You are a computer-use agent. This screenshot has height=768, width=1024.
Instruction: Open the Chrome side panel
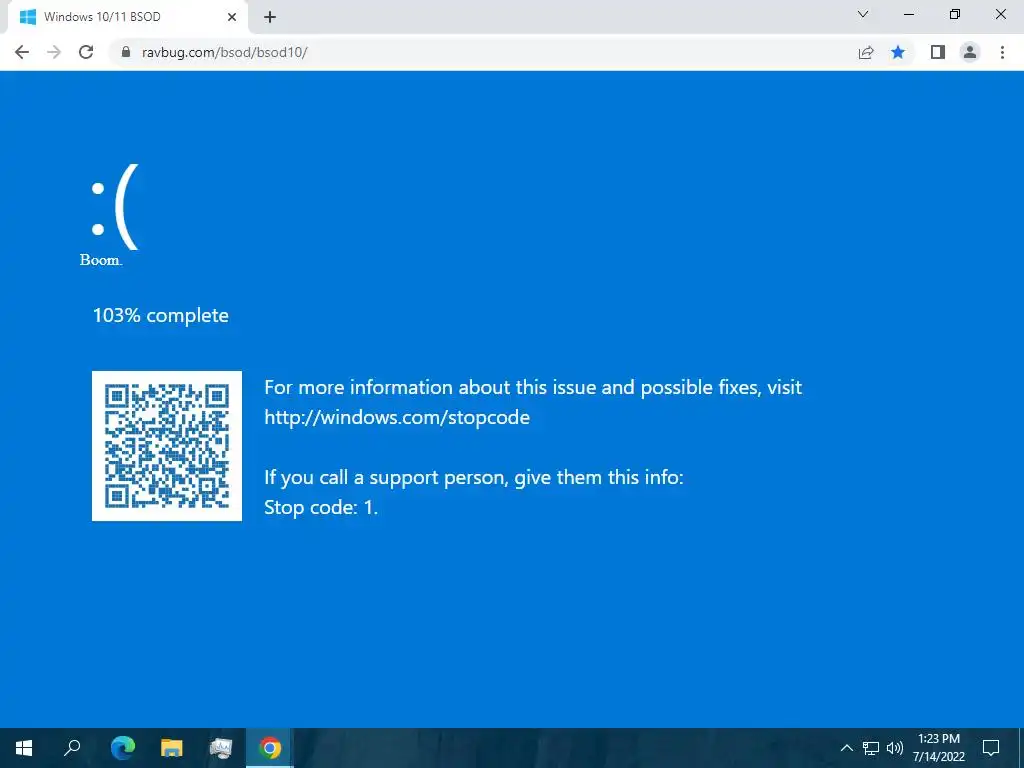click(938, 52)
